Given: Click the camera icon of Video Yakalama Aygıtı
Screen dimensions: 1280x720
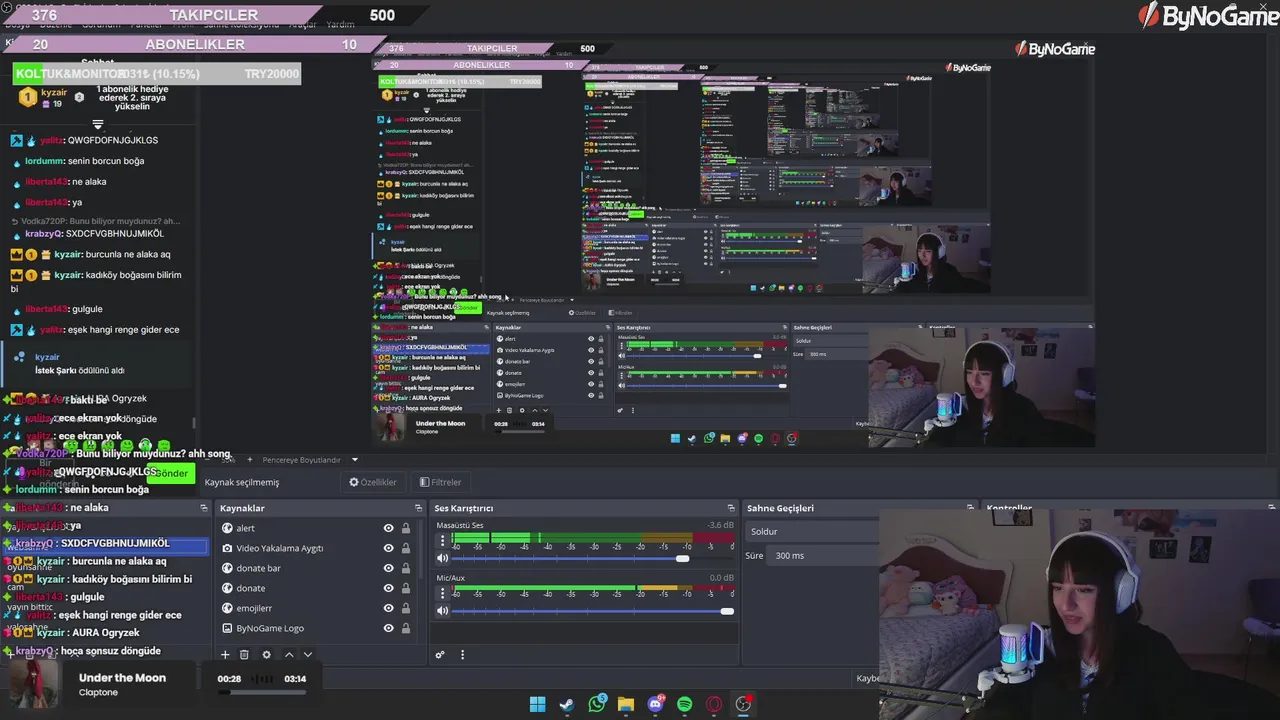Looking at the screenshot, I should pos(227,548).
